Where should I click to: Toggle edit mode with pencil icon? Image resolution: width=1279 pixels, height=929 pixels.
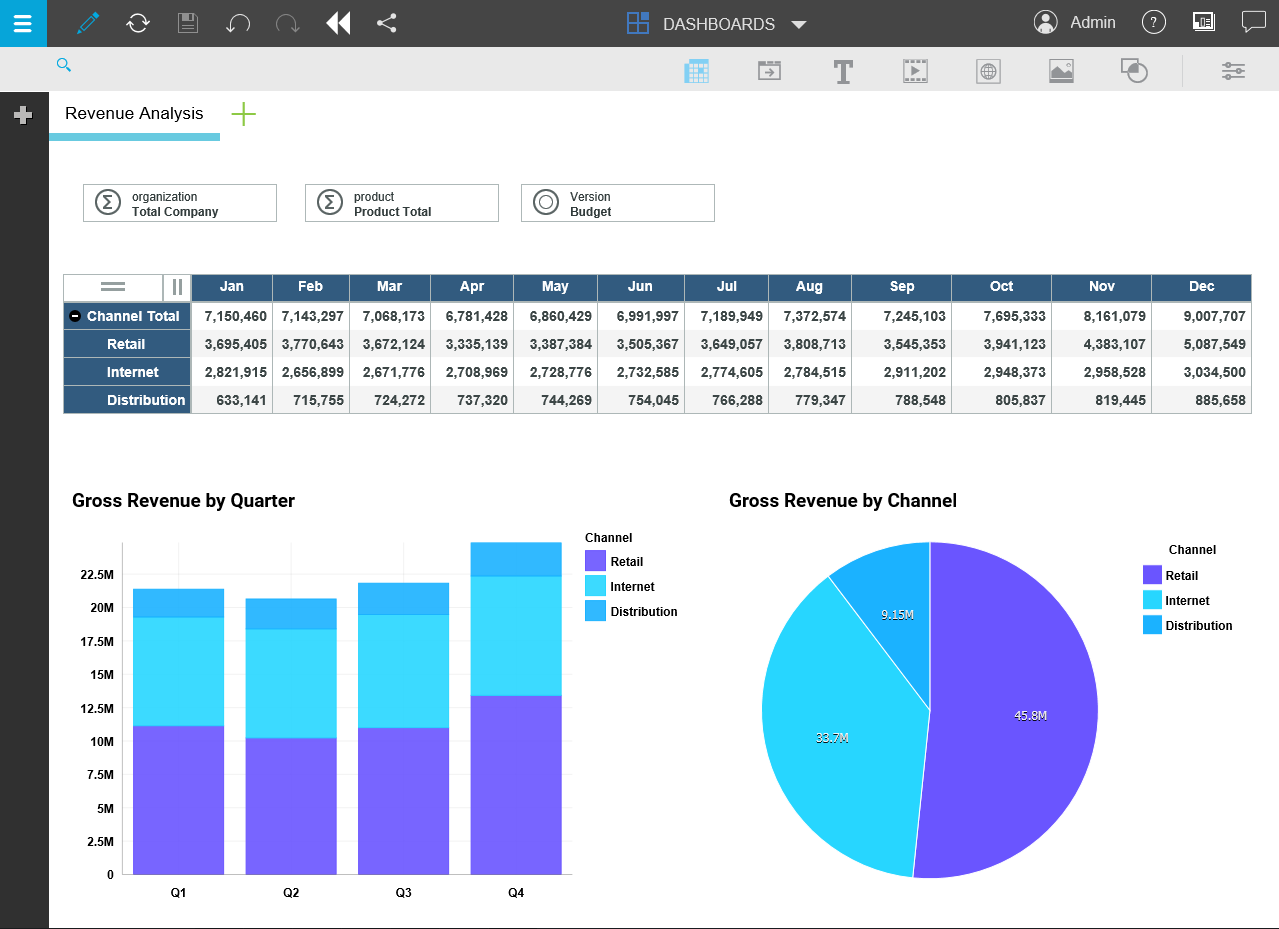click(88, 23)
